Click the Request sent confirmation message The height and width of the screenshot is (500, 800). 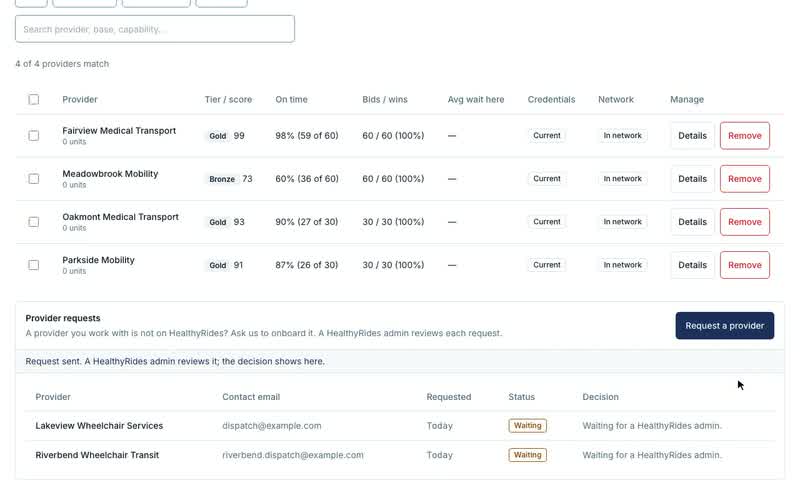175,361
